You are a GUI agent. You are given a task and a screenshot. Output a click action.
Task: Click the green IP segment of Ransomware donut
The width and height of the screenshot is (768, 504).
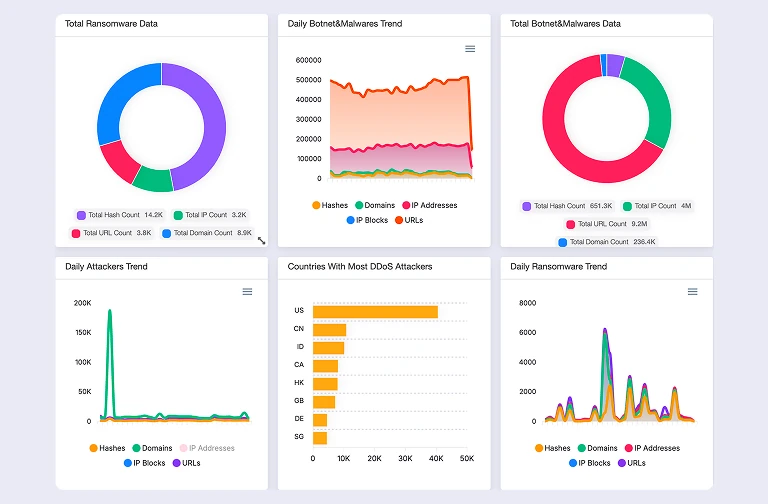[x=153, y=179]
